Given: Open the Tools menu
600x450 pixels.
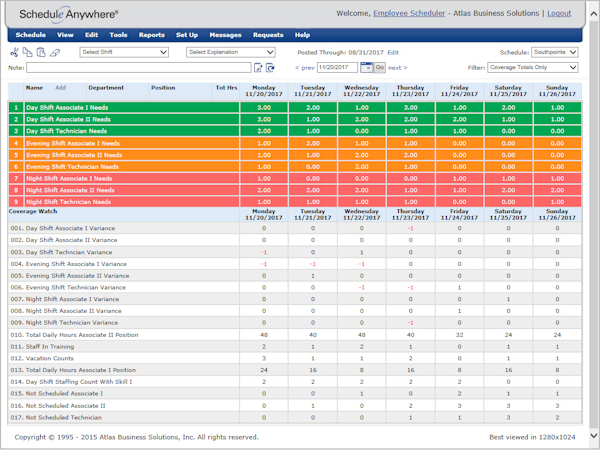Looking at the screenshot, I should tap(118, 35).
